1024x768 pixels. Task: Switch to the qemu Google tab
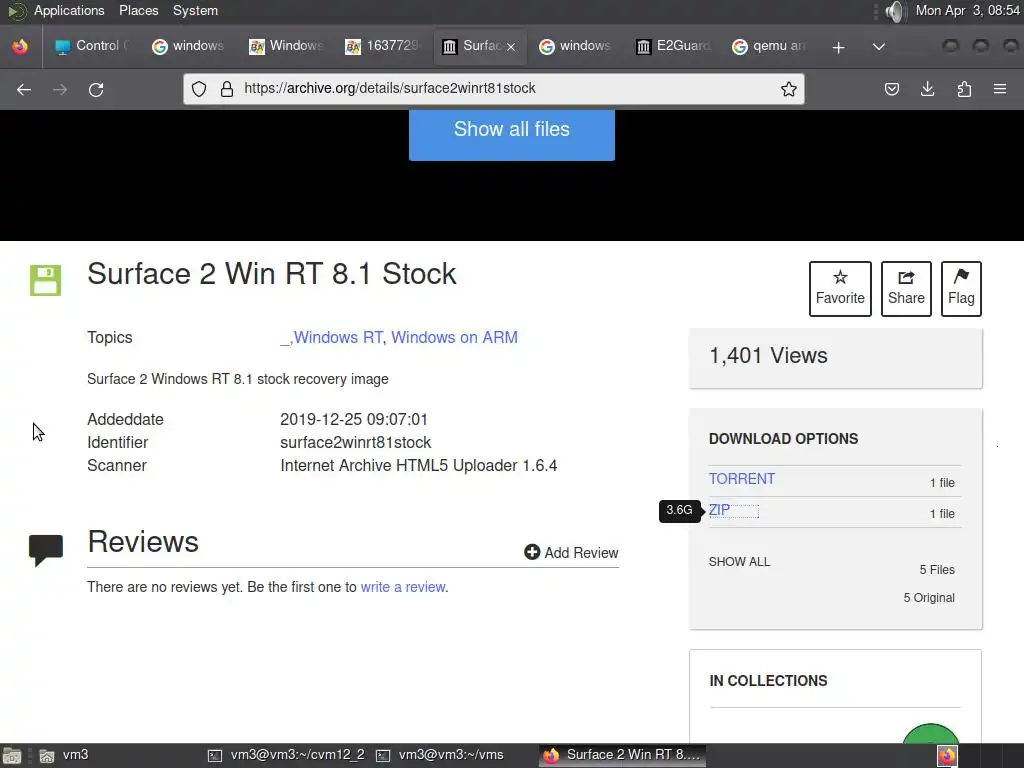tap(770, 46)
